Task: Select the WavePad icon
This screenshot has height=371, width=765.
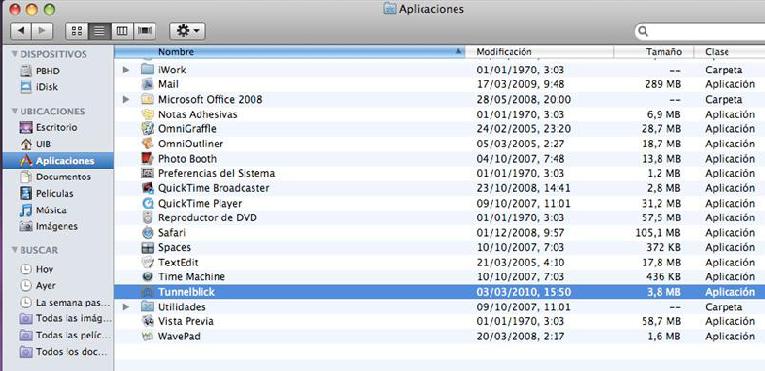Action: 147,336
